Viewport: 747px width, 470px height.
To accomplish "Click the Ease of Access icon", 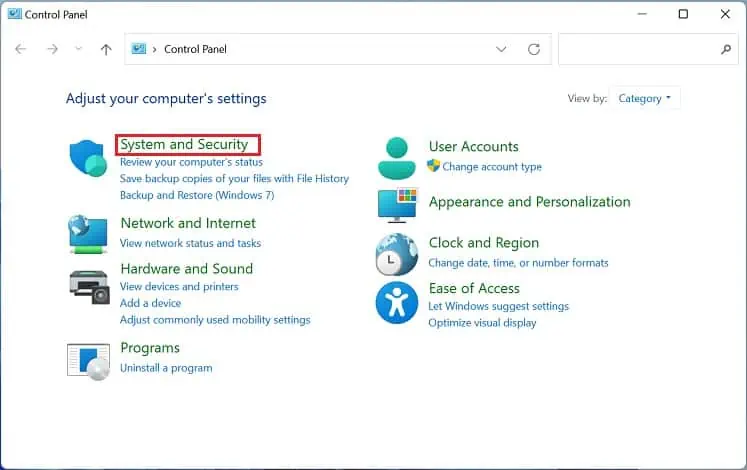I will click(x=397, y=303).
